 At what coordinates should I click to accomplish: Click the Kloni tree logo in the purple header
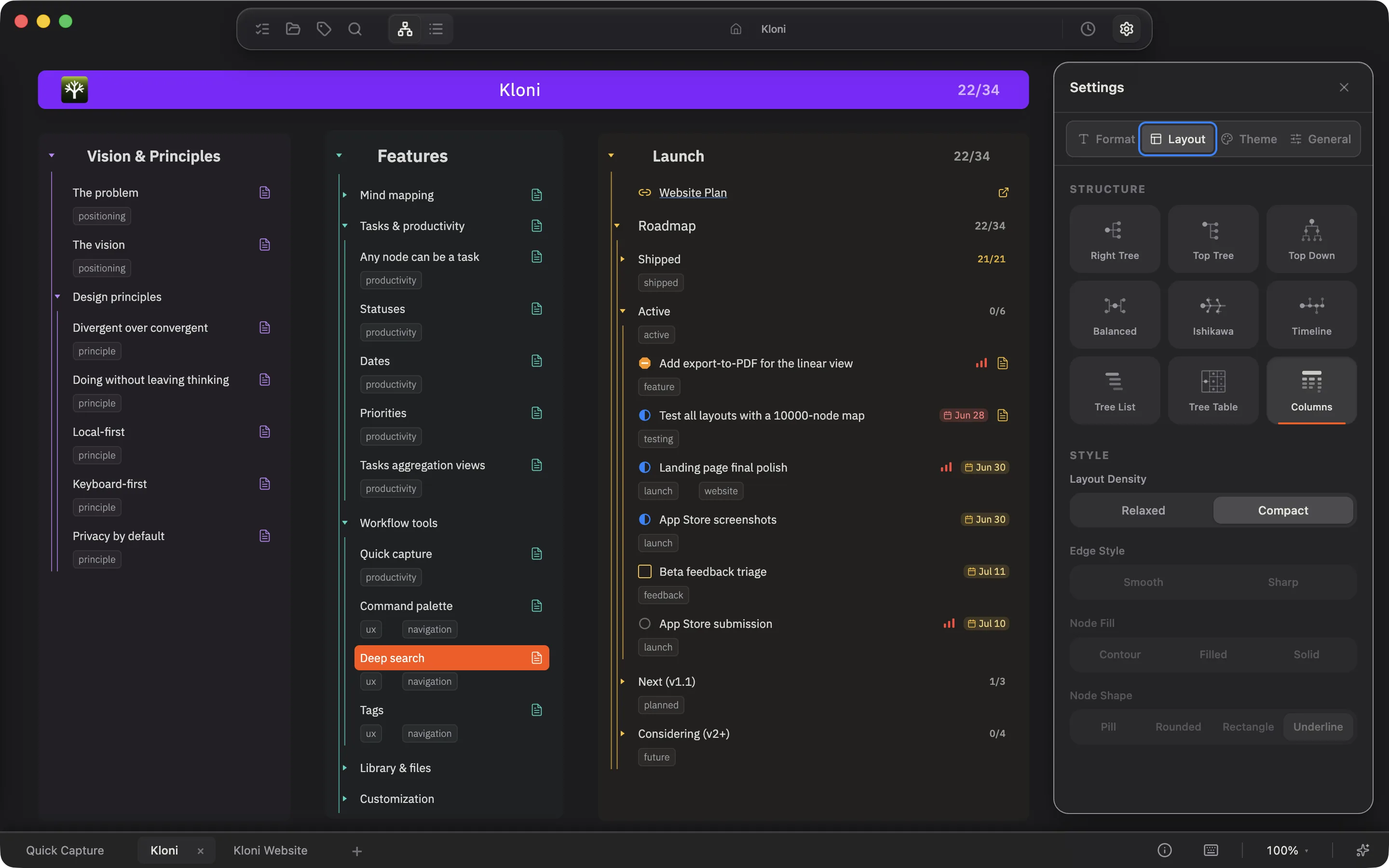(x=75, y=90)
